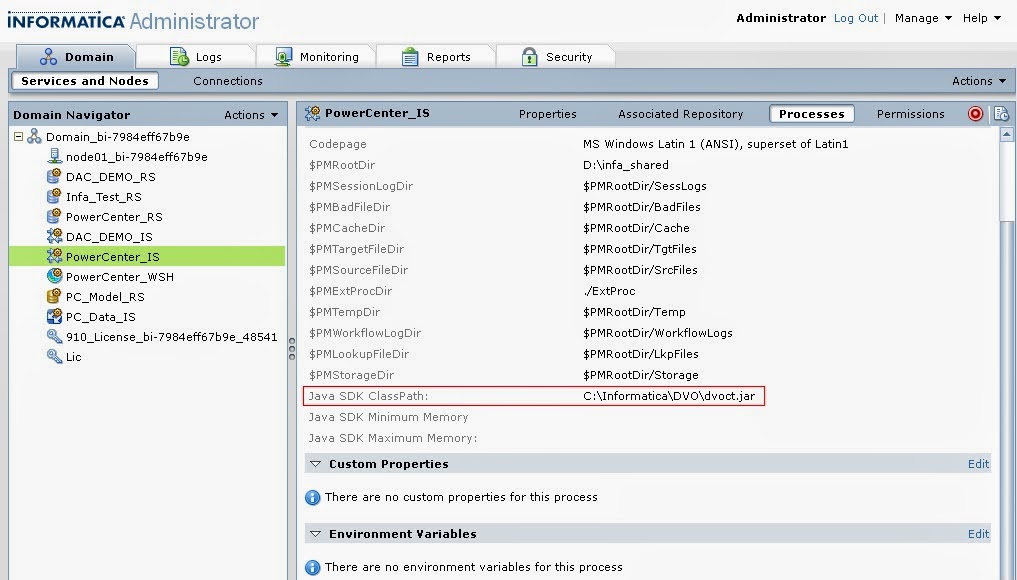Open the Connections tab
The width and height of the screenshot is (1017, 580).
click(227, 81)
